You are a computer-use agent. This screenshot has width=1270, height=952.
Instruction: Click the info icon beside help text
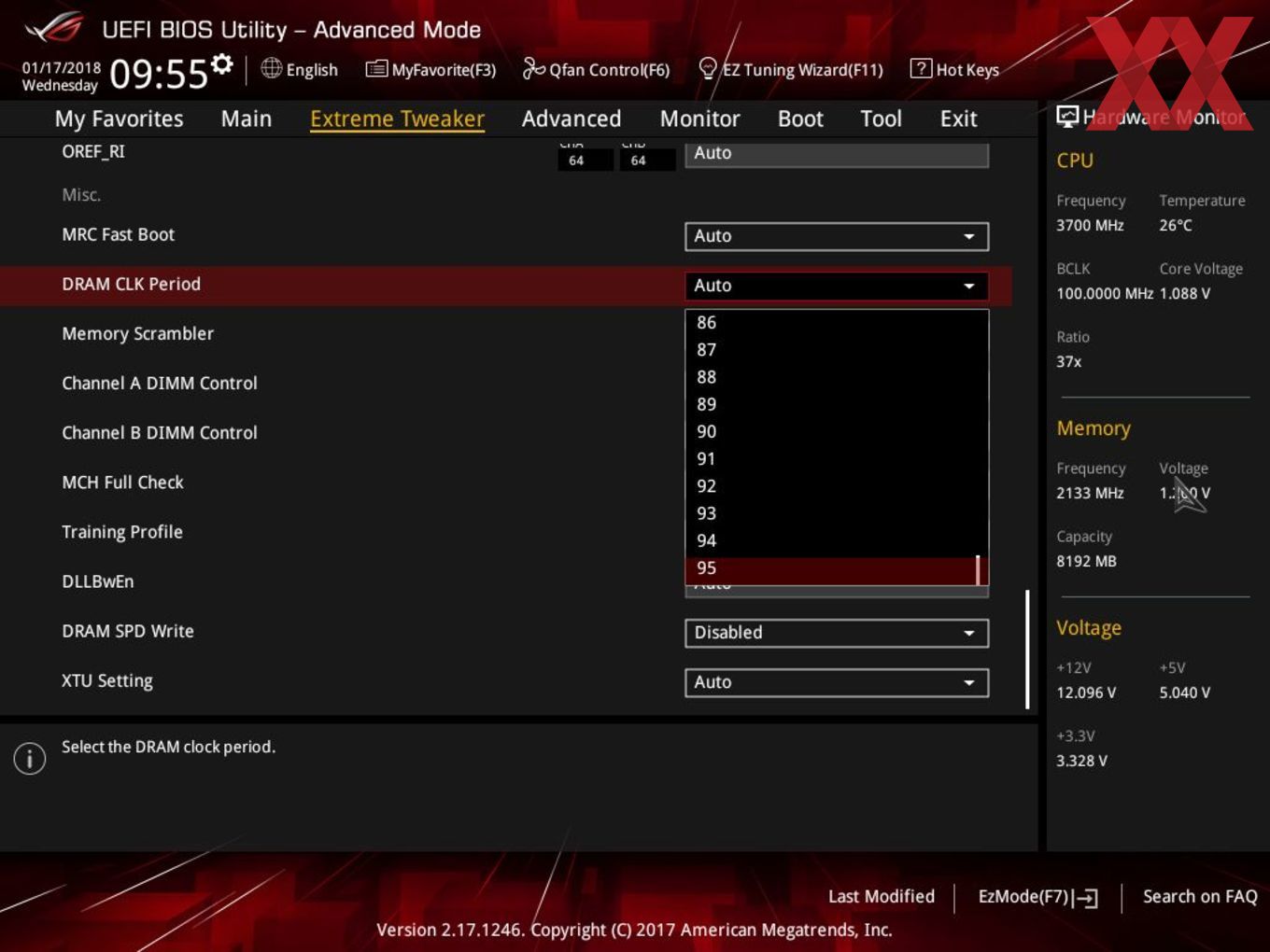(29, 759)
